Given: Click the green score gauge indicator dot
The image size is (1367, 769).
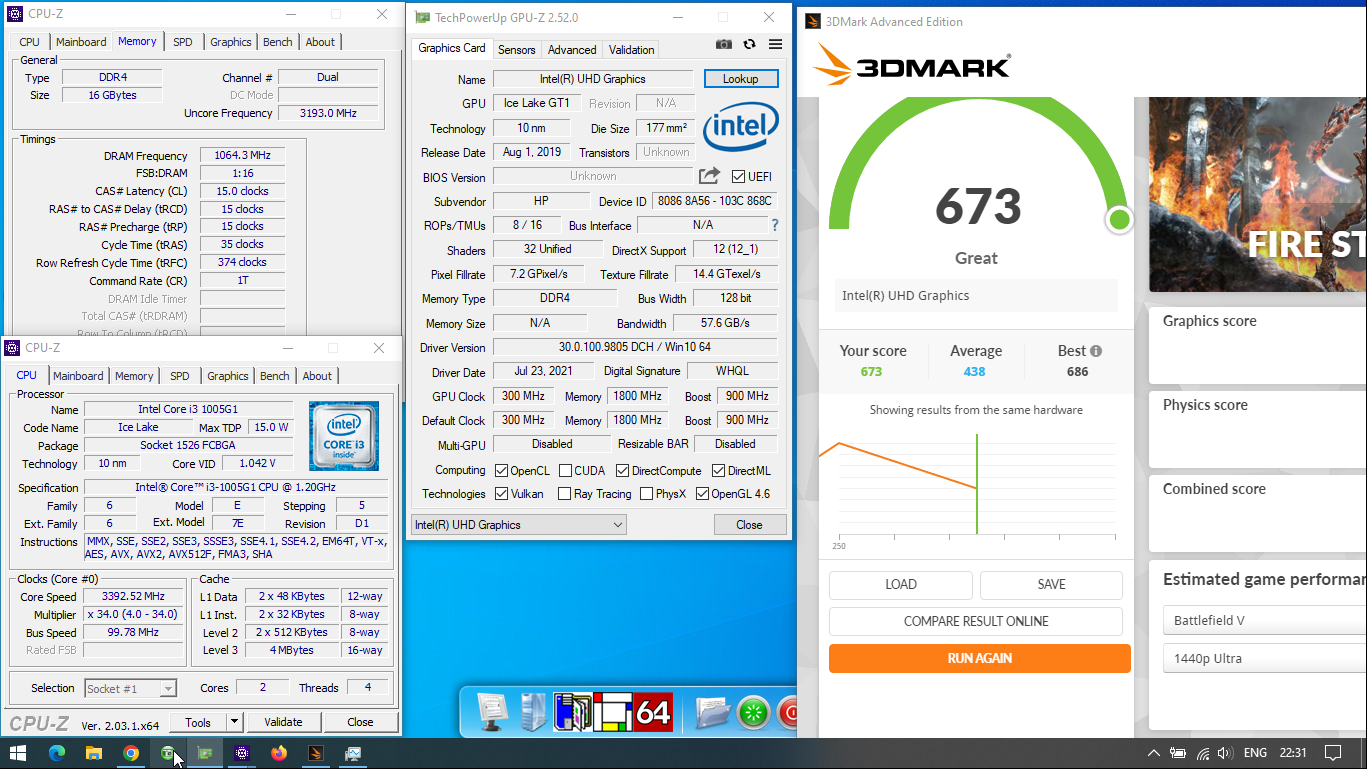Looking at the screenshot, I should 1120,219.
